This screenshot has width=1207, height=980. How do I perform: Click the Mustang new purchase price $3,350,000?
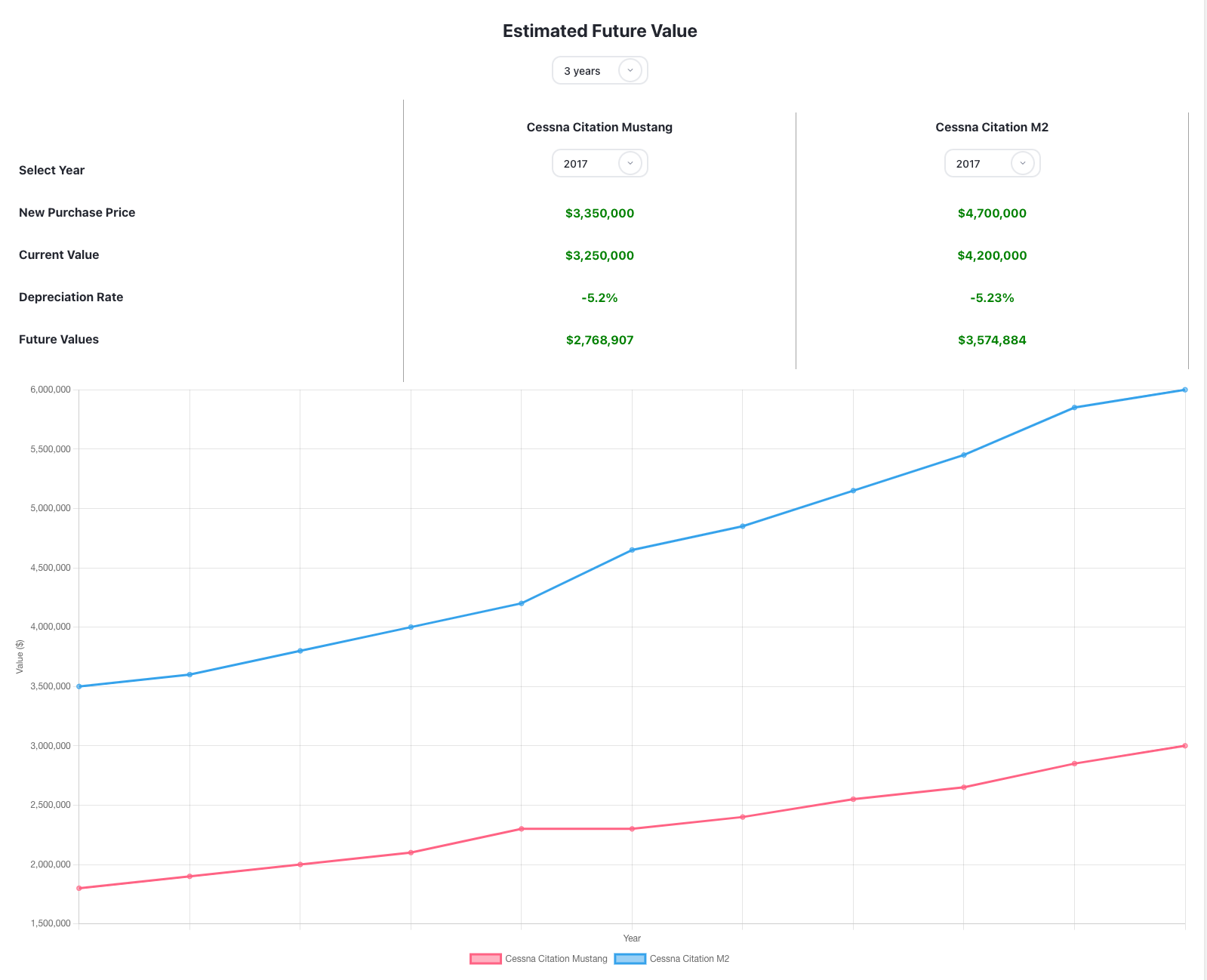600,213
